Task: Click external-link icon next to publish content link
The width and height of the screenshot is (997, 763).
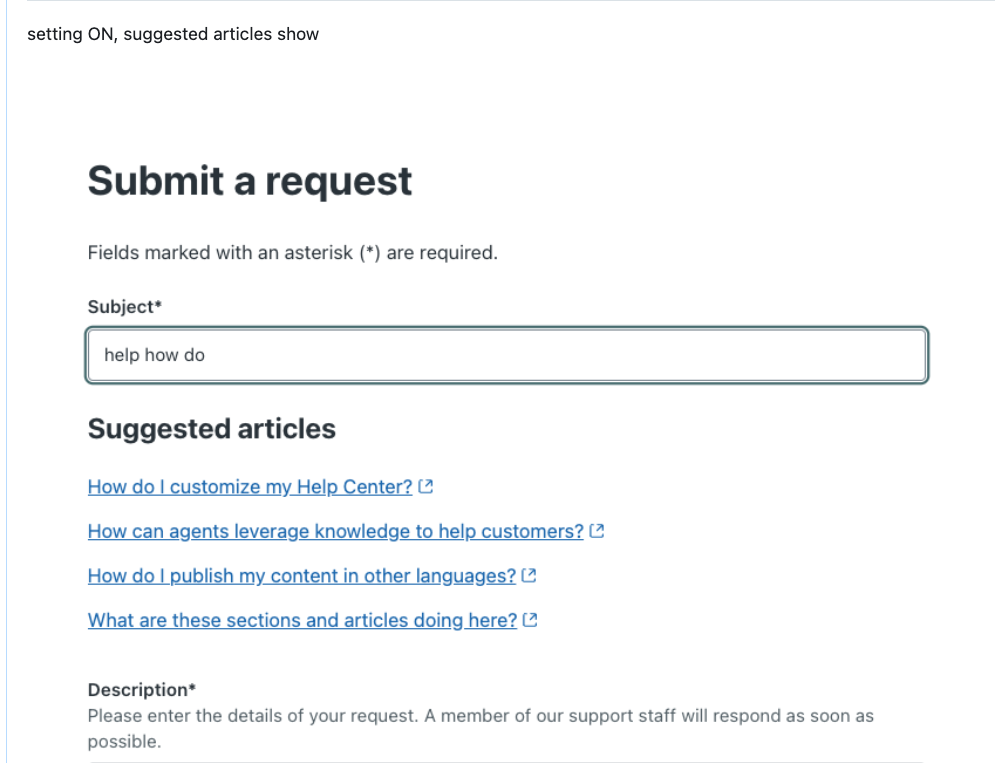Action: click(x=530, y=576)
